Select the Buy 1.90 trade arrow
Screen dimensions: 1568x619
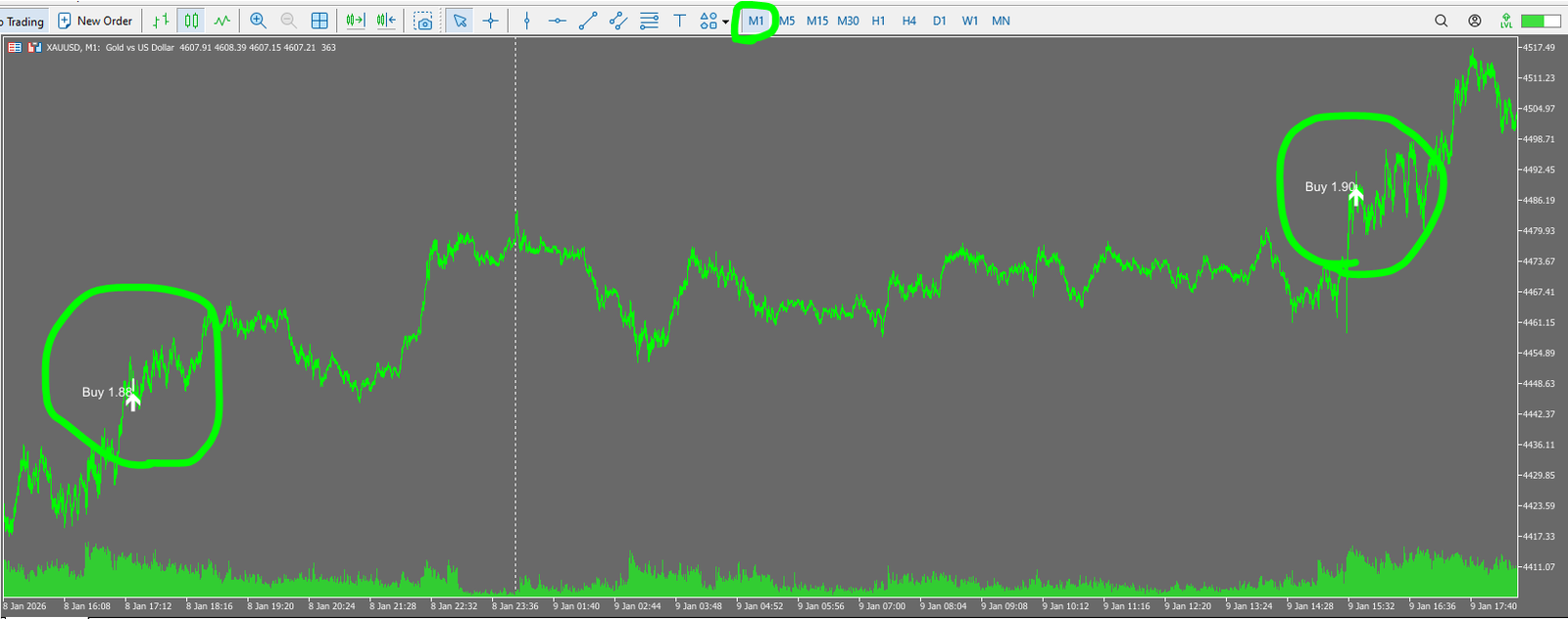(x=1355, y=196)
